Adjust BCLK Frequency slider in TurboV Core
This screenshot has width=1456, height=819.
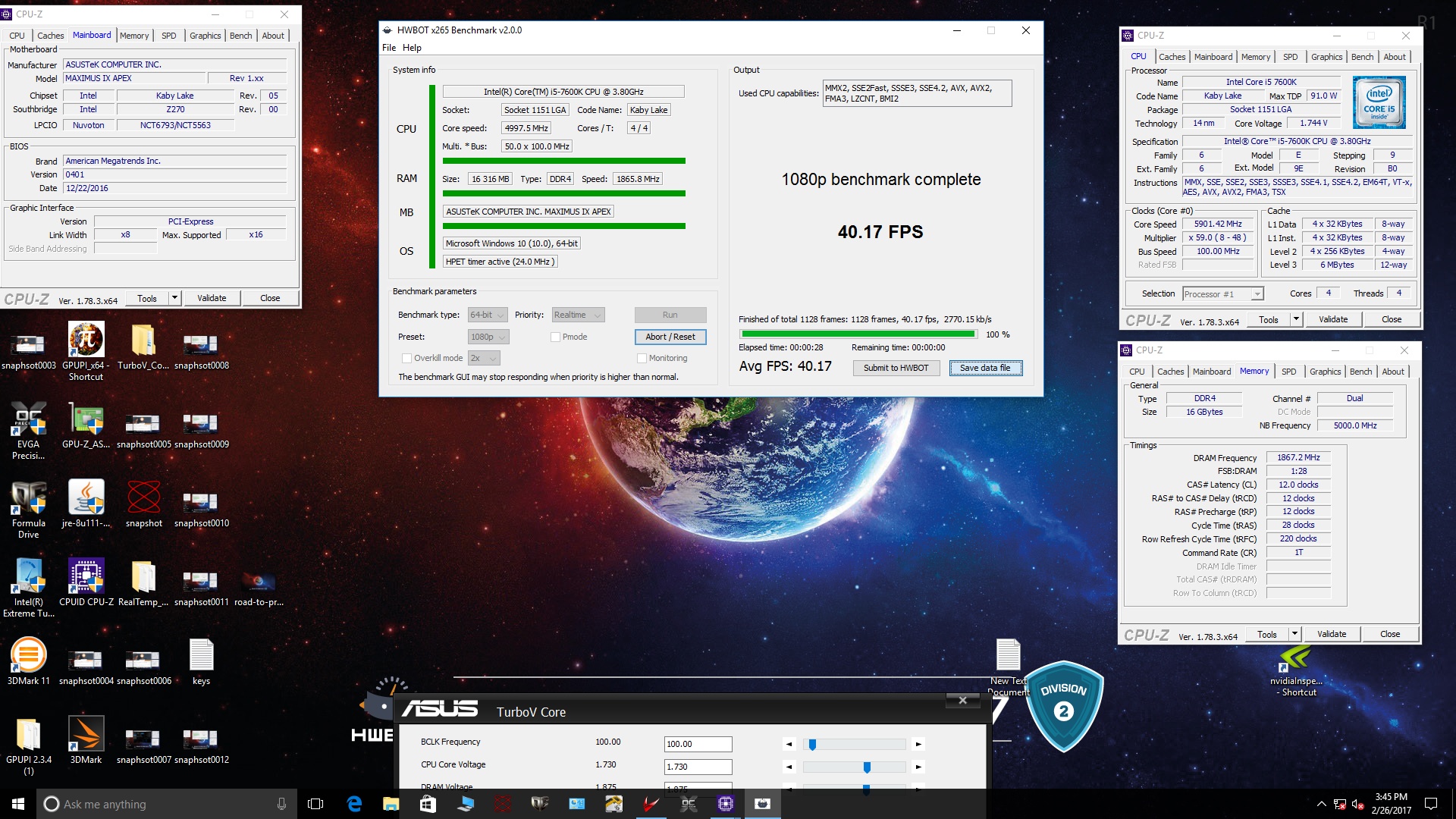coord(854,745)
